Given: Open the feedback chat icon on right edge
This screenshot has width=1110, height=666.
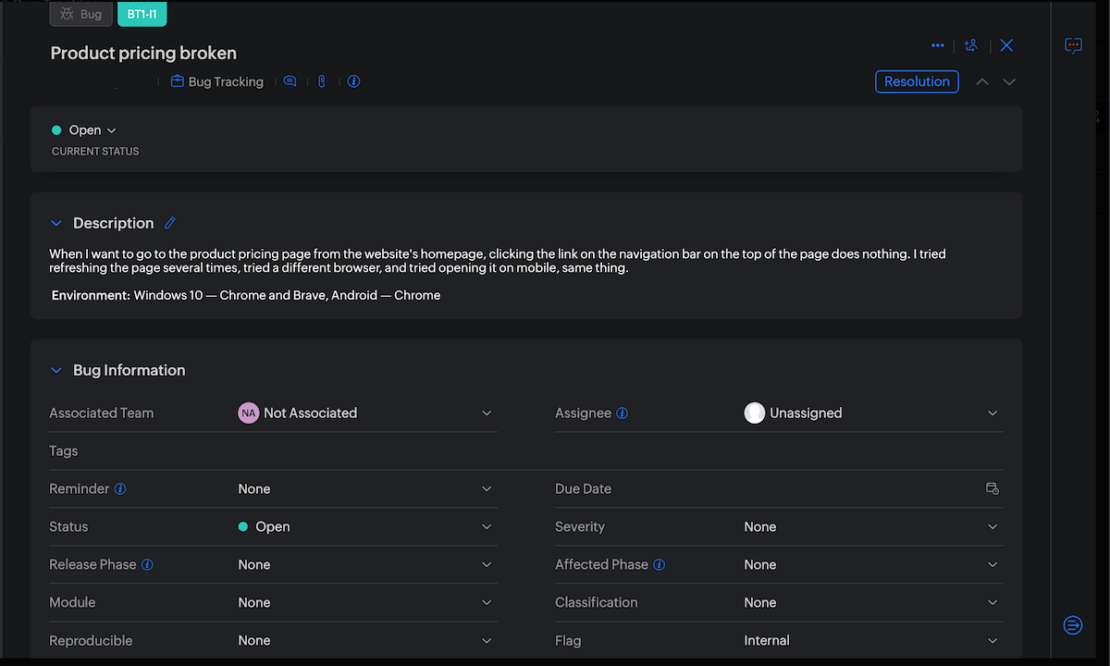Looking at the screenshot, I should tap(1073, 45).
